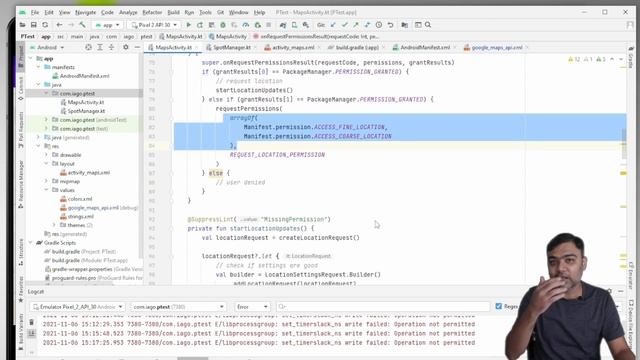This screenshot has height=360, width=640.
Task: Switch to SpotManager.kt editor tab
Action: pyautogui.click(x=231, y=47)
